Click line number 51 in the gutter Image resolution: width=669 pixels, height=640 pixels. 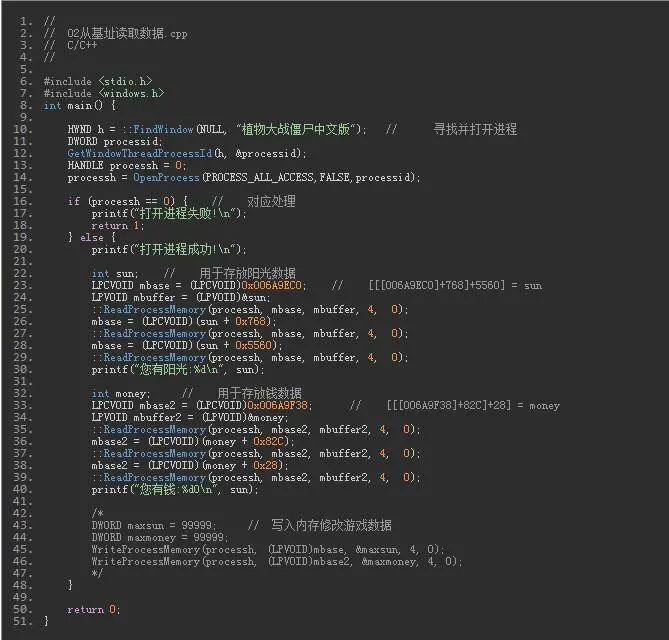point(24,621)
